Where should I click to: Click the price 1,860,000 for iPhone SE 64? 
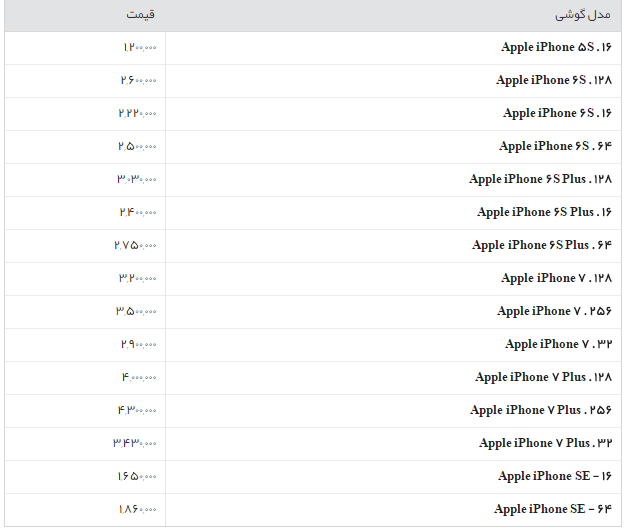138,510
